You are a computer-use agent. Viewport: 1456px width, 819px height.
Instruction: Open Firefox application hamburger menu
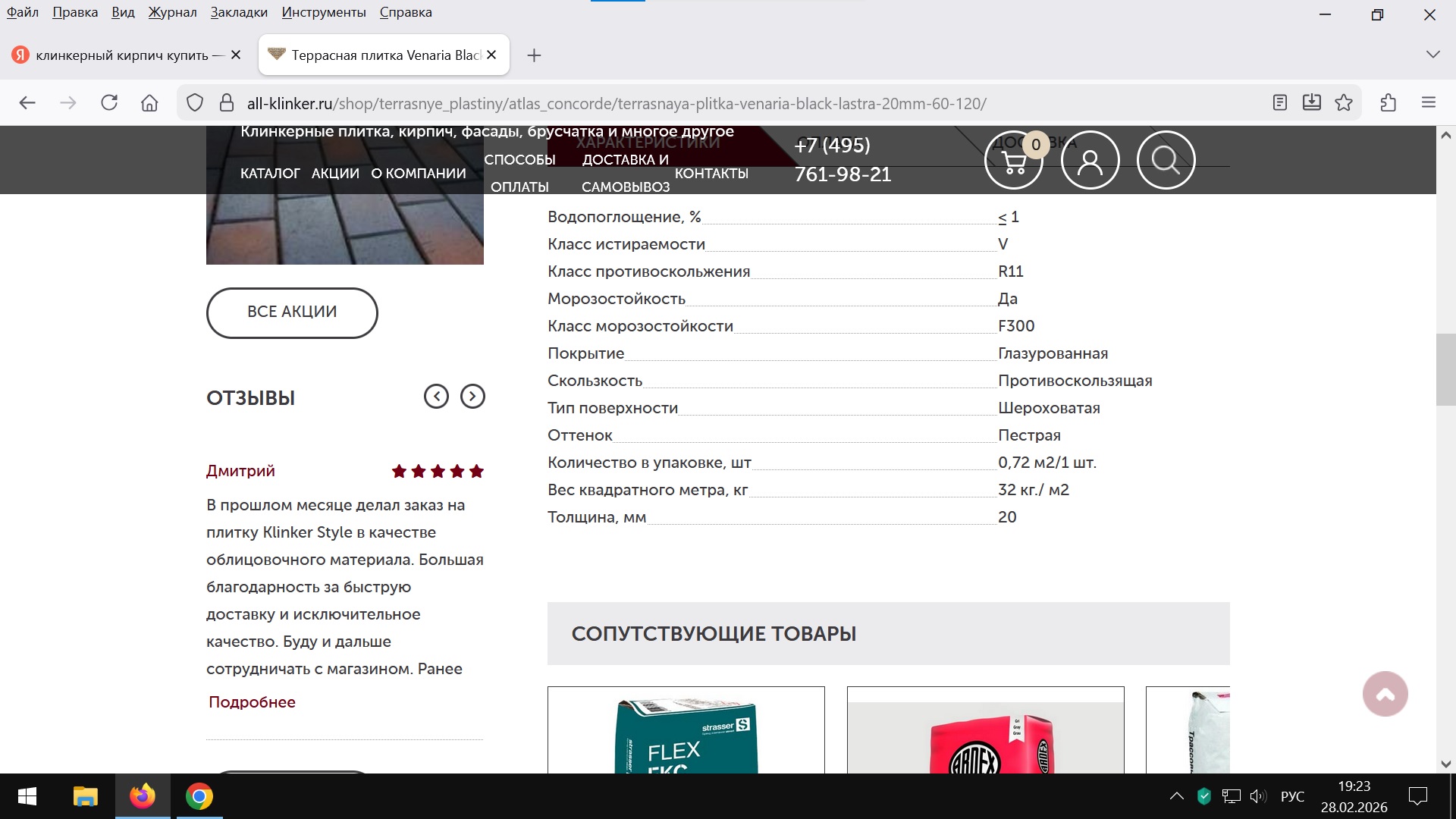click(1429, 103)
